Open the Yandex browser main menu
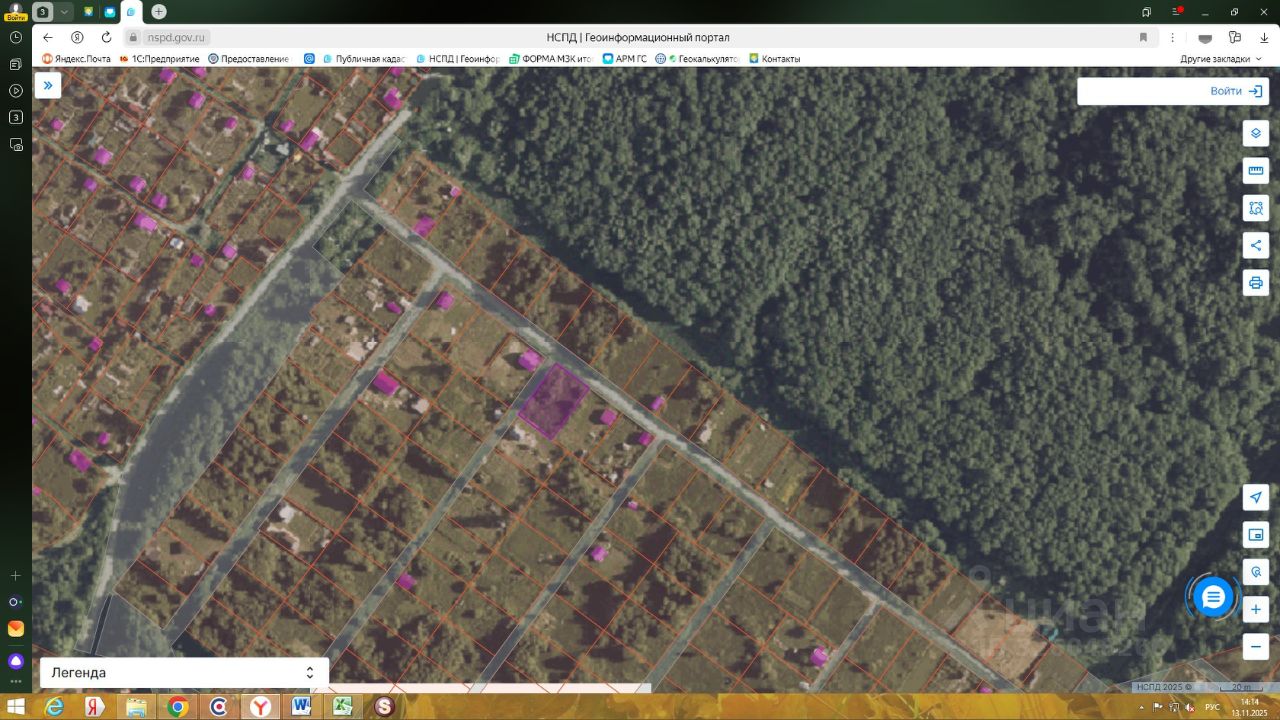Viewport: 1280px width, 720px height. [x=1176, y=12]
